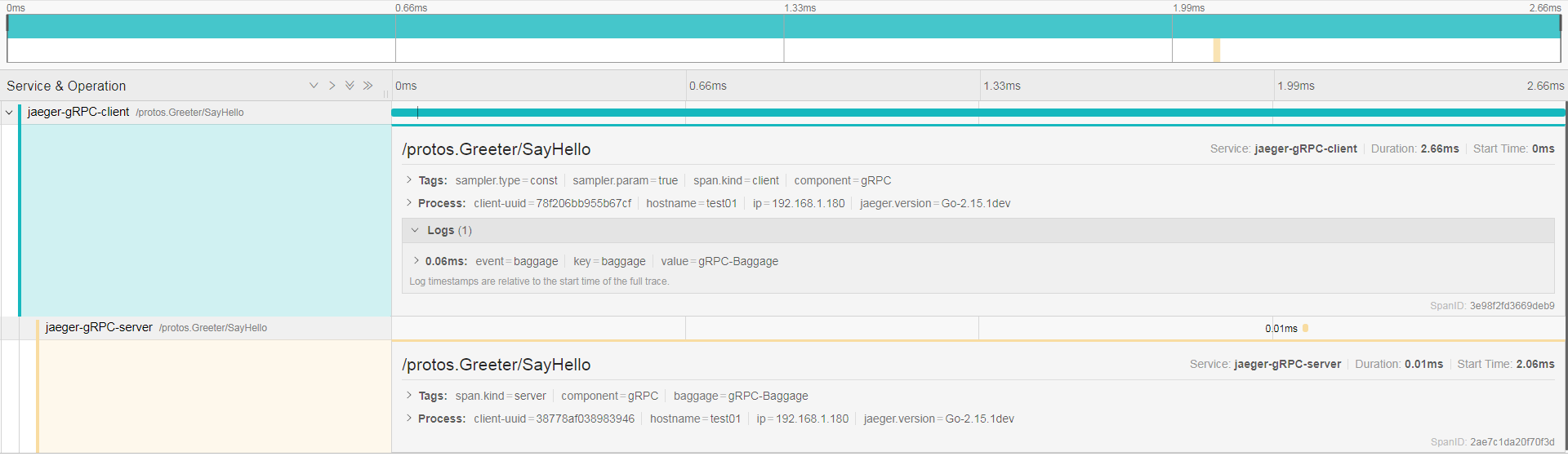This screenshot has height=474, width=1568.
Task: Click tag span.kind=server
Action: click(x=501, y=396)
